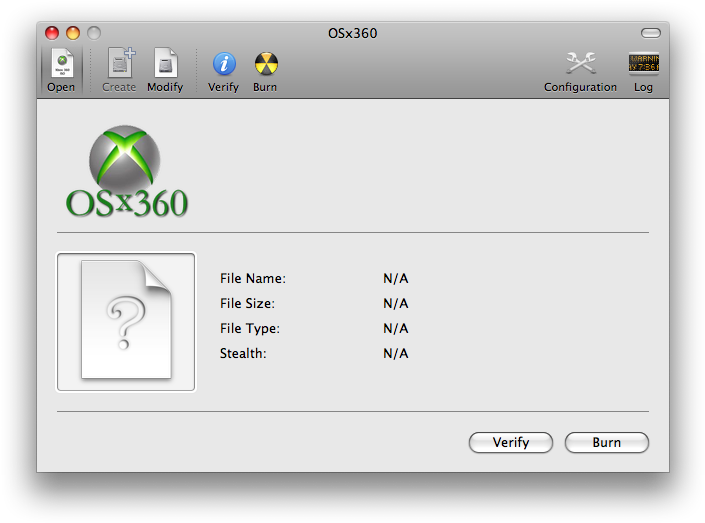705x523 pixels.
Task: Open Configuration with the wrench icon
Action: pos(580,65)
